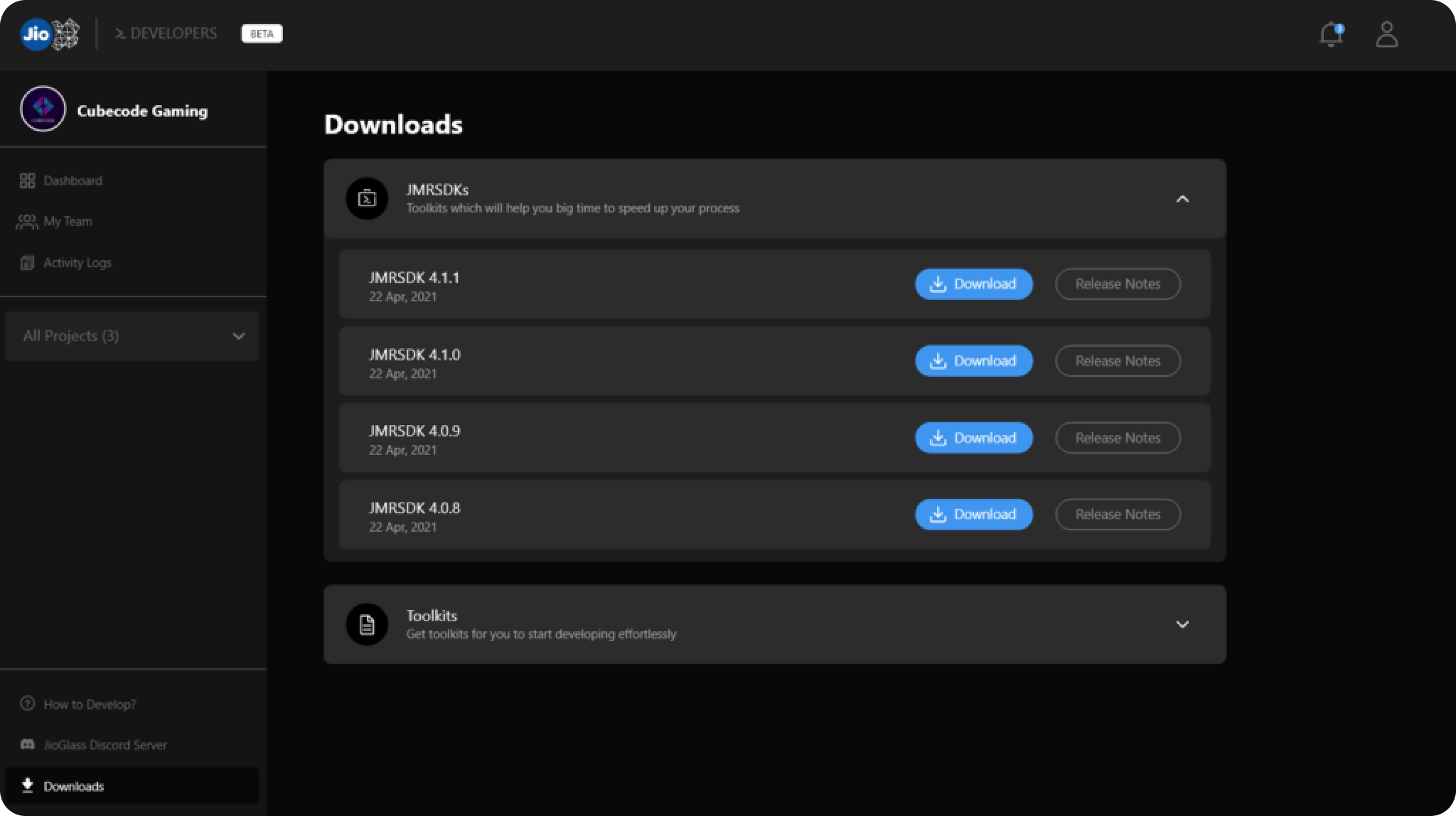Screen dimensions: 1456x816
Task: Open the user profile icon
Action: click(1386, 34)
